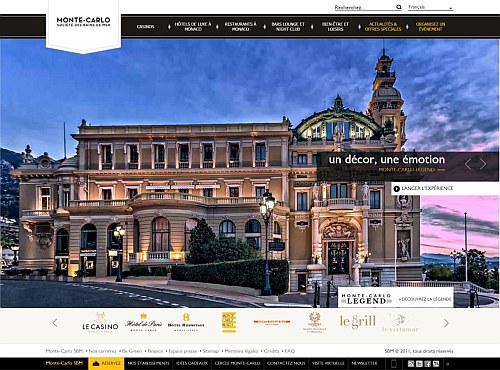Click the YouTube icon in footer
The image size is (500, 370).
(436, 364)
